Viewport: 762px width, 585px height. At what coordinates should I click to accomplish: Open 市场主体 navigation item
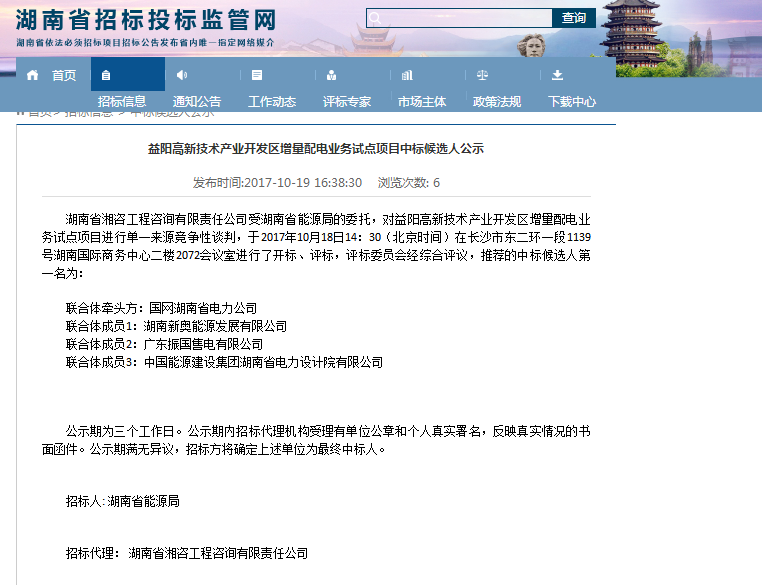pos(422,101)
